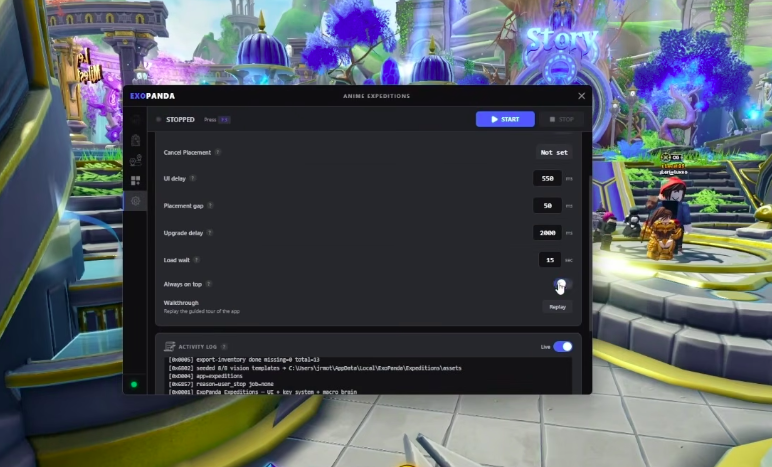The width and height of the screenshot is (772, 467).
Task: Click help icon next to Always on top
Action: pos(209,283)
